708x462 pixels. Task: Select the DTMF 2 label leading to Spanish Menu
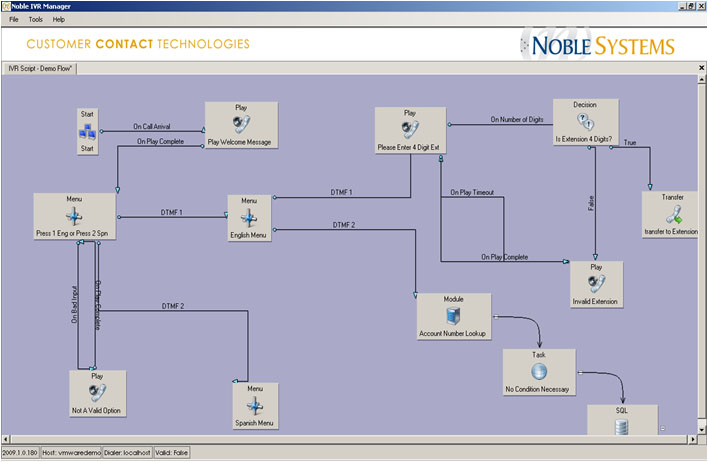click(x=173, y=306)
